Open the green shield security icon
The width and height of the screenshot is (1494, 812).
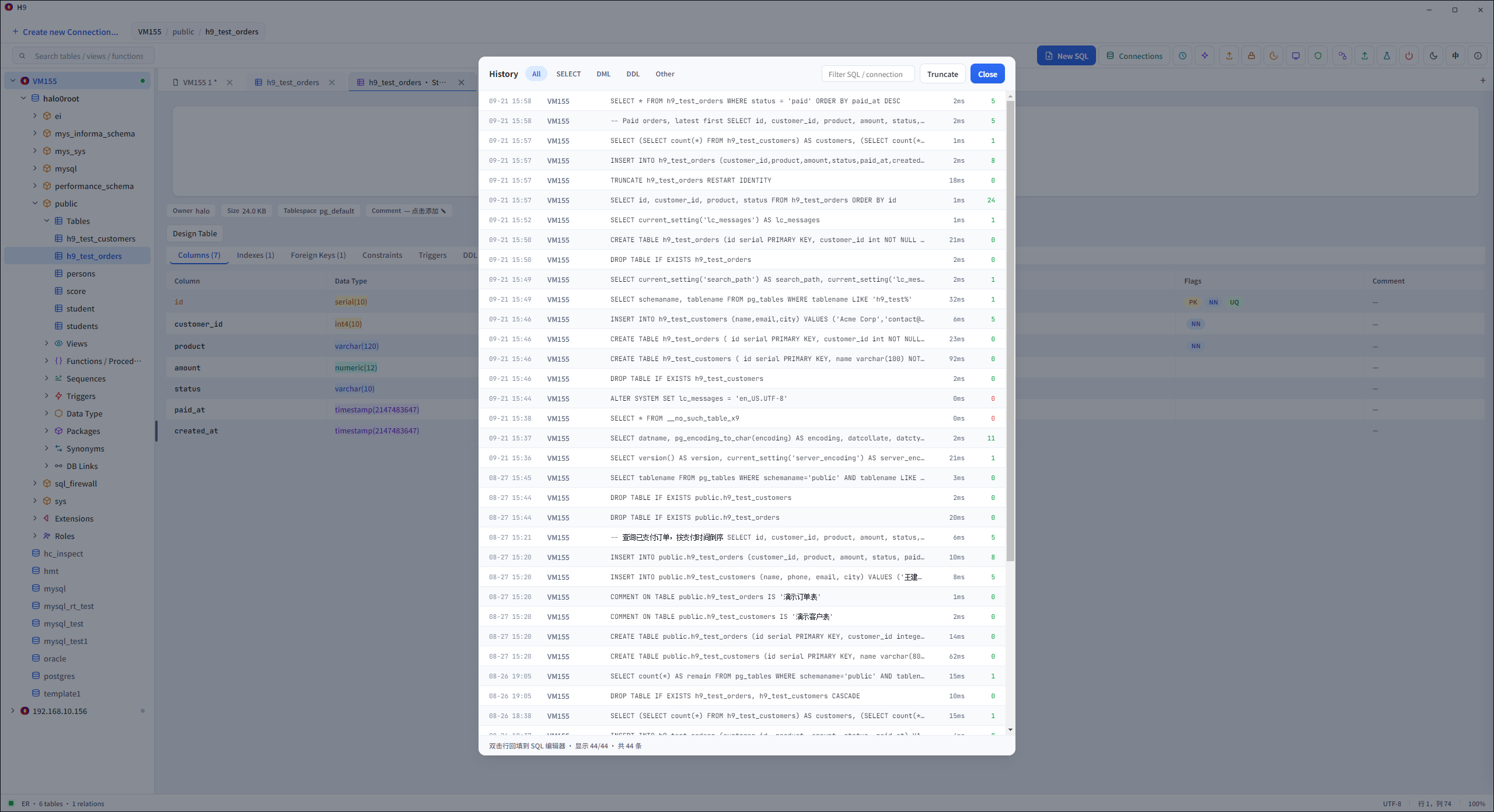point(1318,56)
